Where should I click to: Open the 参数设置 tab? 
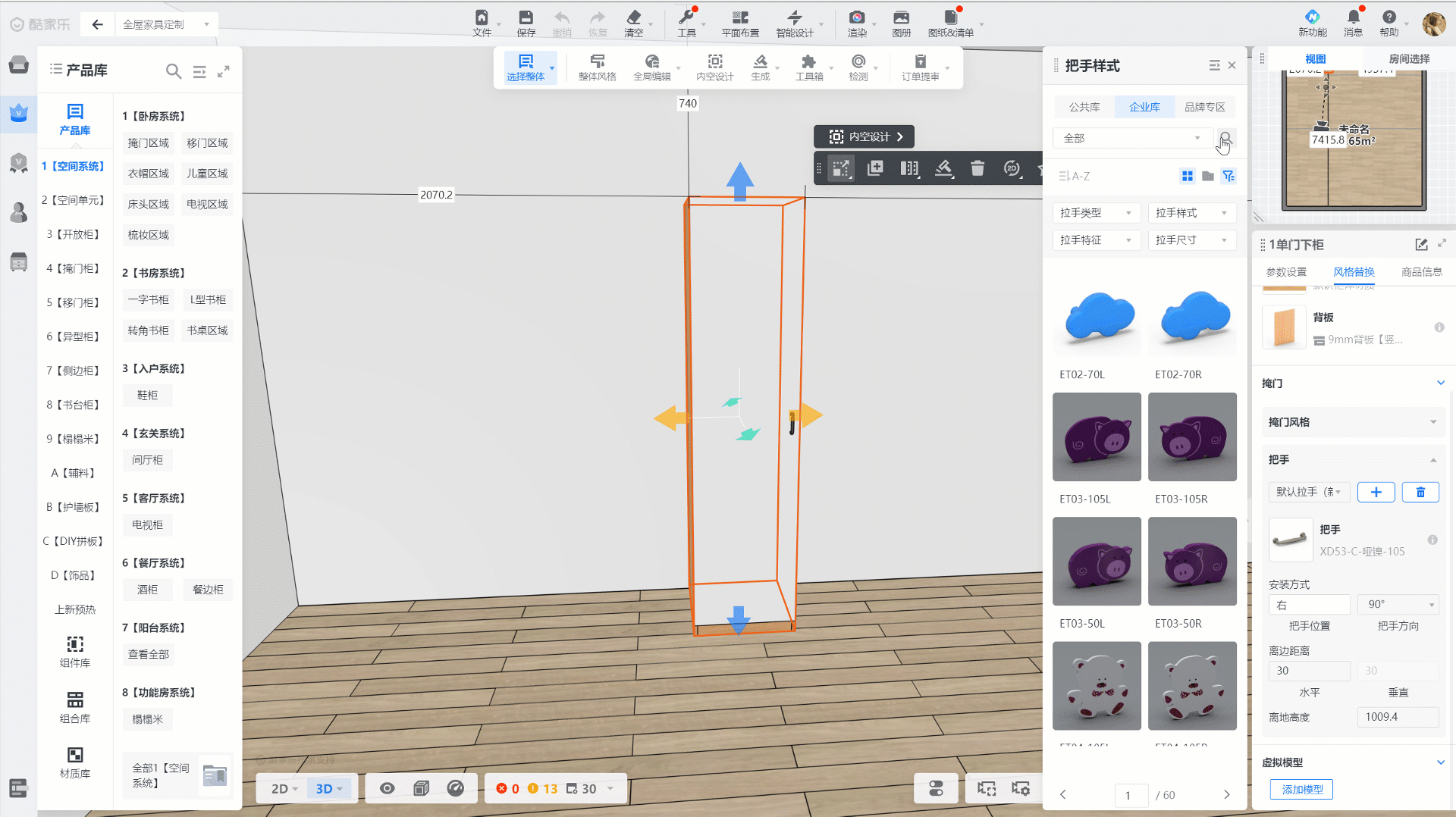click(1285, 272)
